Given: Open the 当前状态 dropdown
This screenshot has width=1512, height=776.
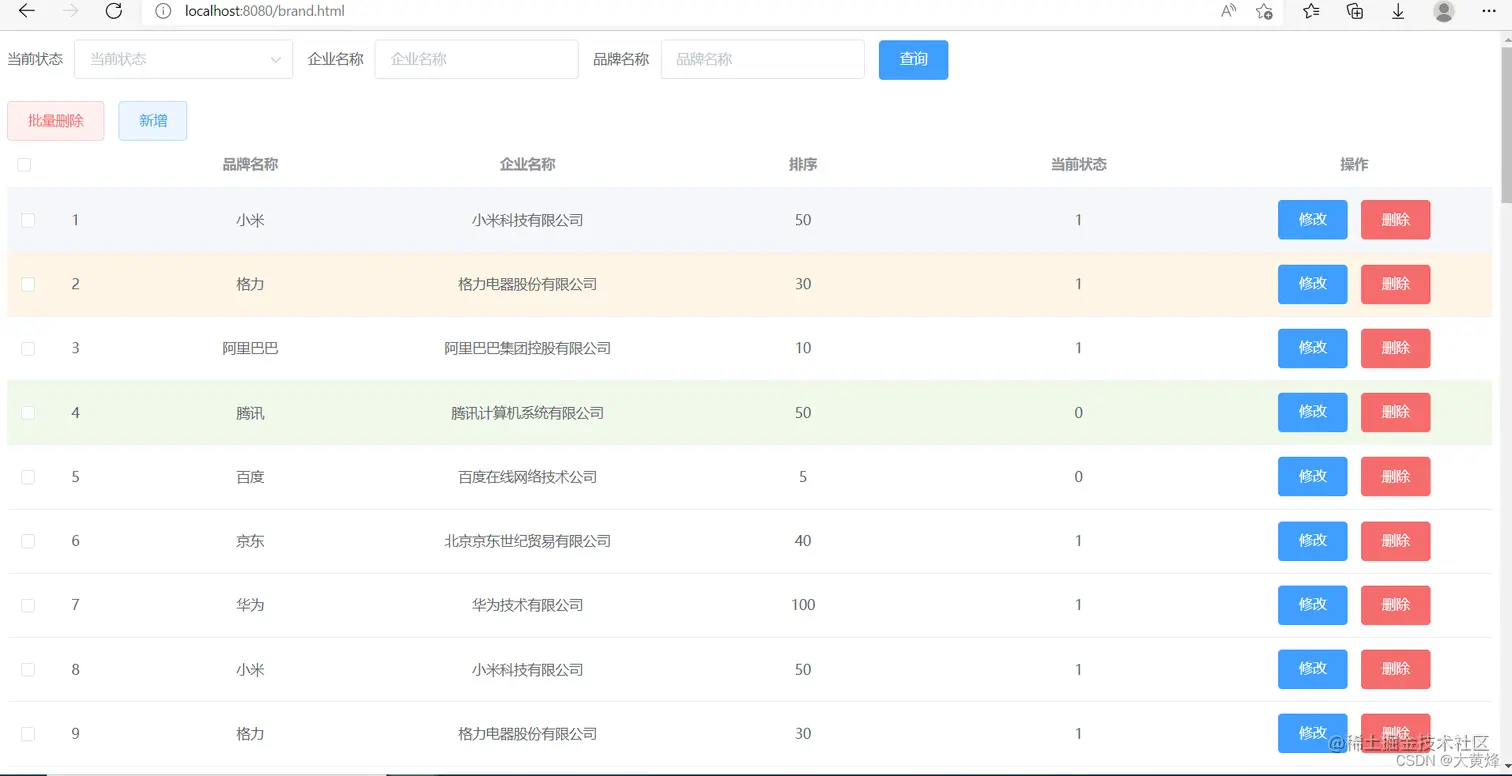Looking at the screenshot, I should tap(183, 59).
